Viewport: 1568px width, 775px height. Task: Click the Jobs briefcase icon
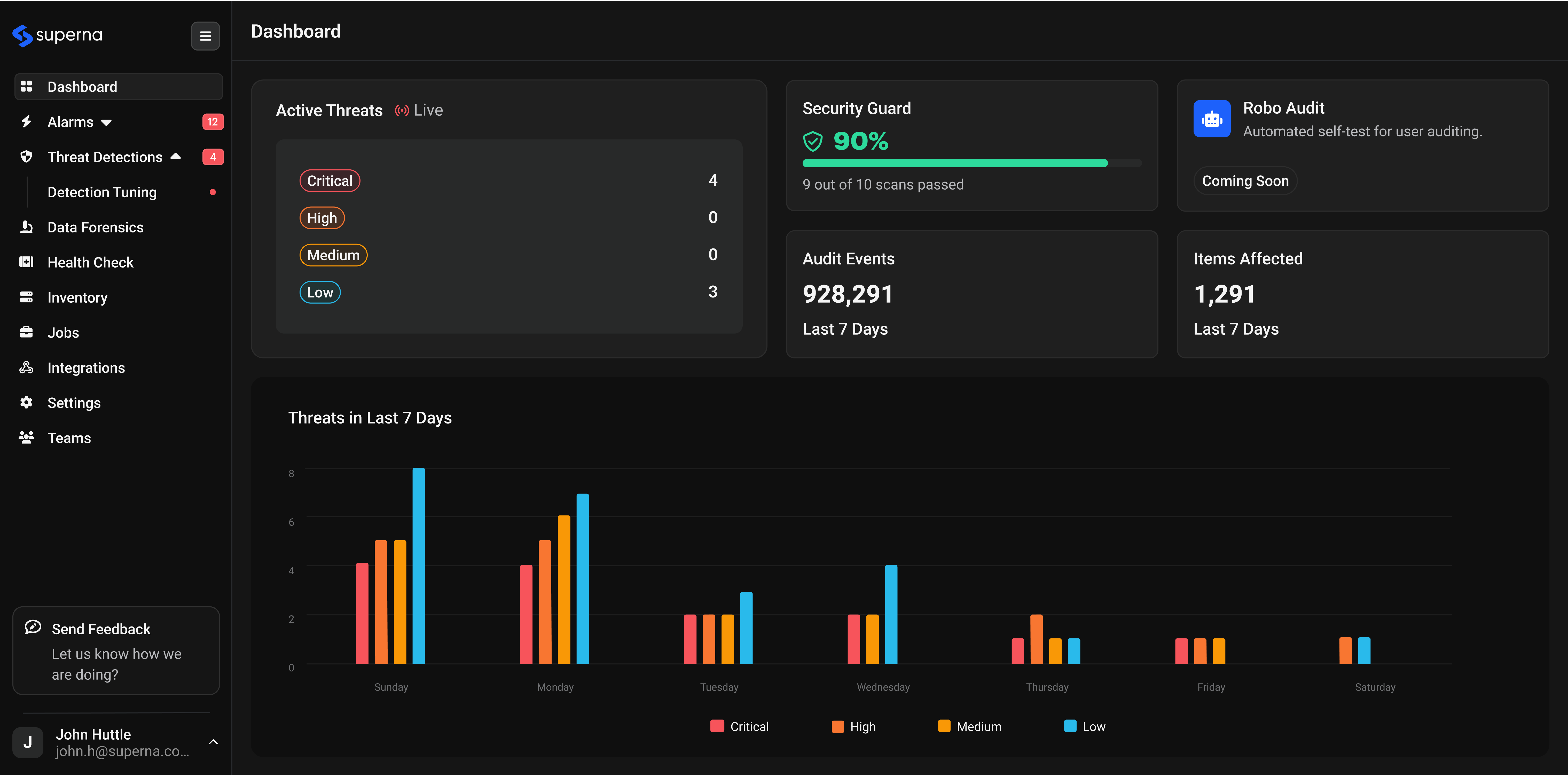pyautogui.click(x=26, y=332)
